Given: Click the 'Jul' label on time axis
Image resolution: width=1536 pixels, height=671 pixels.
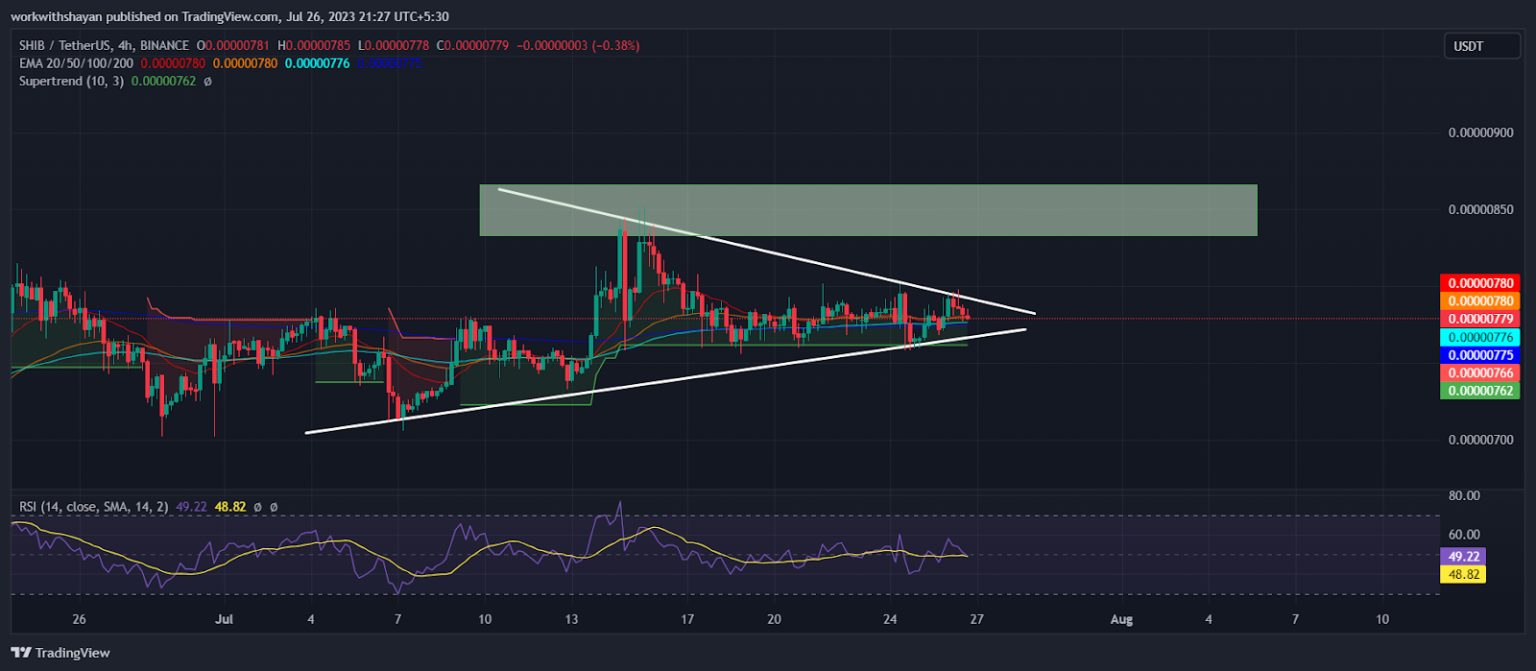Looking at the screenshot, I should pos(225,620).
